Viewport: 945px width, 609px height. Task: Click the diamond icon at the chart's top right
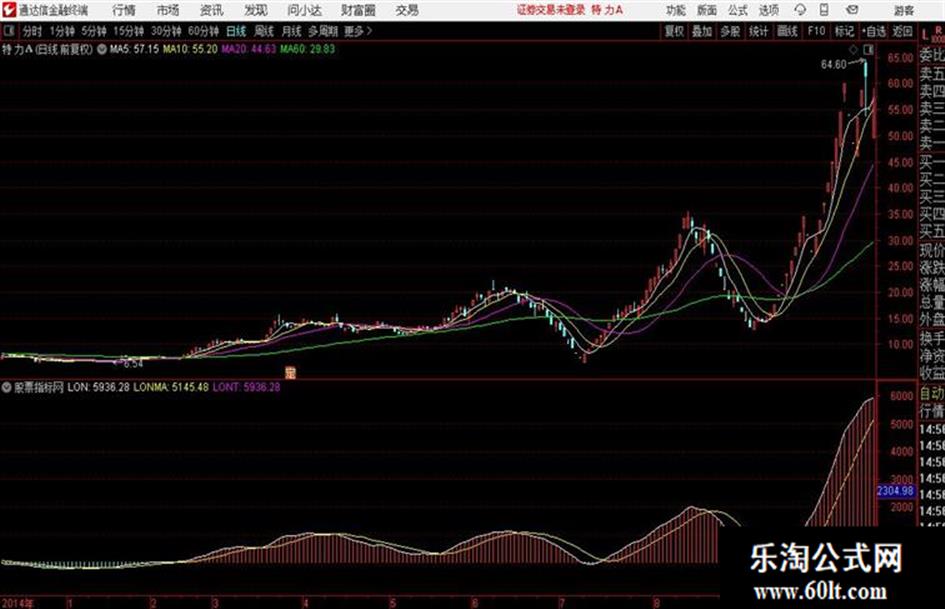click(x=853, y=49)
